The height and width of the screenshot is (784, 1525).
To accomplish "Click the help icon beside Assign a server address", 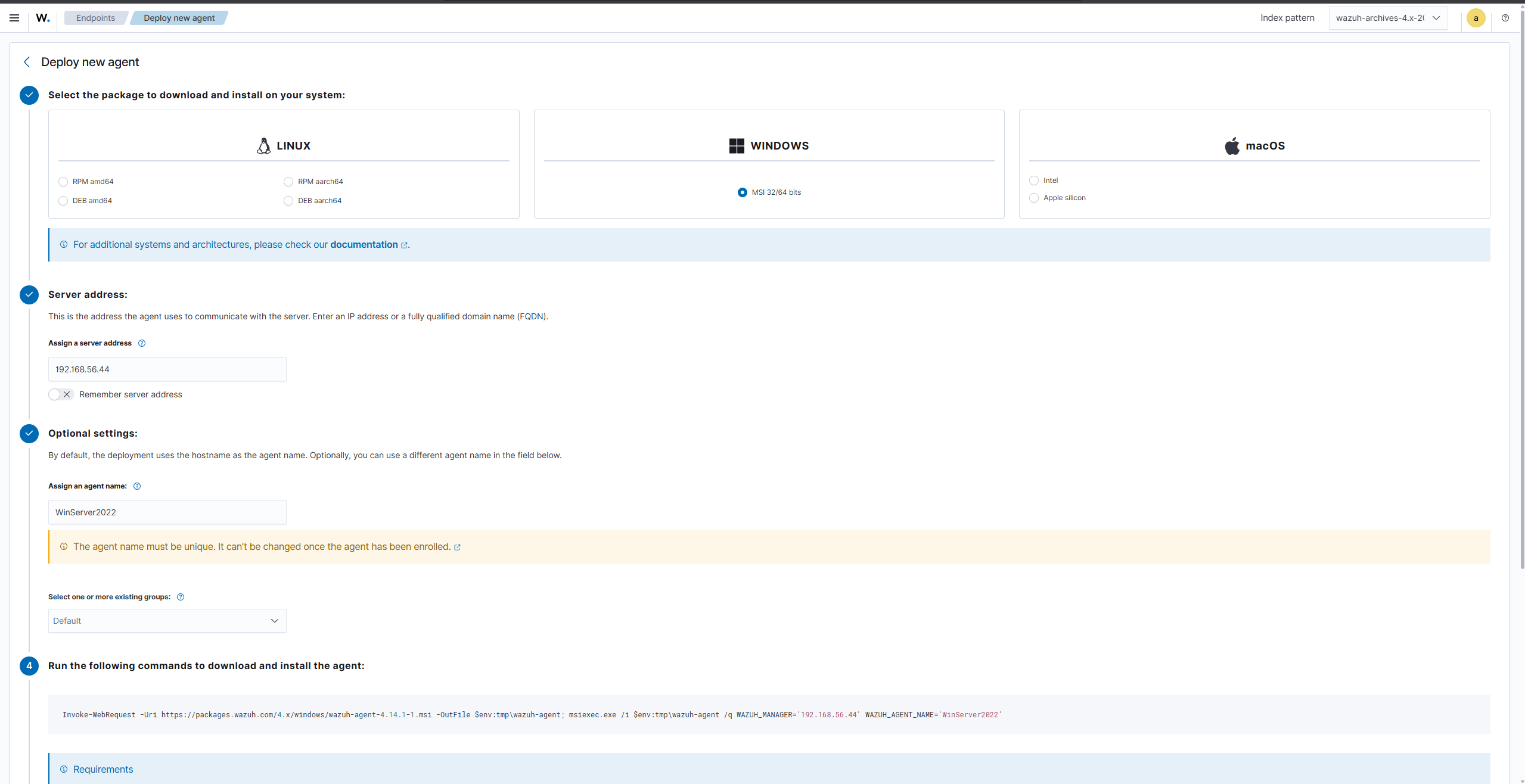I will pyautogui.click(x=142, y=343).
